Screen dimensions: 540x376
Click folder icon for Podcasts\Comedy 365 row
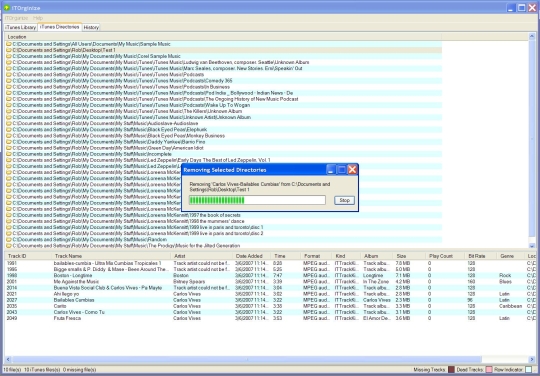(x=9, y=81)
